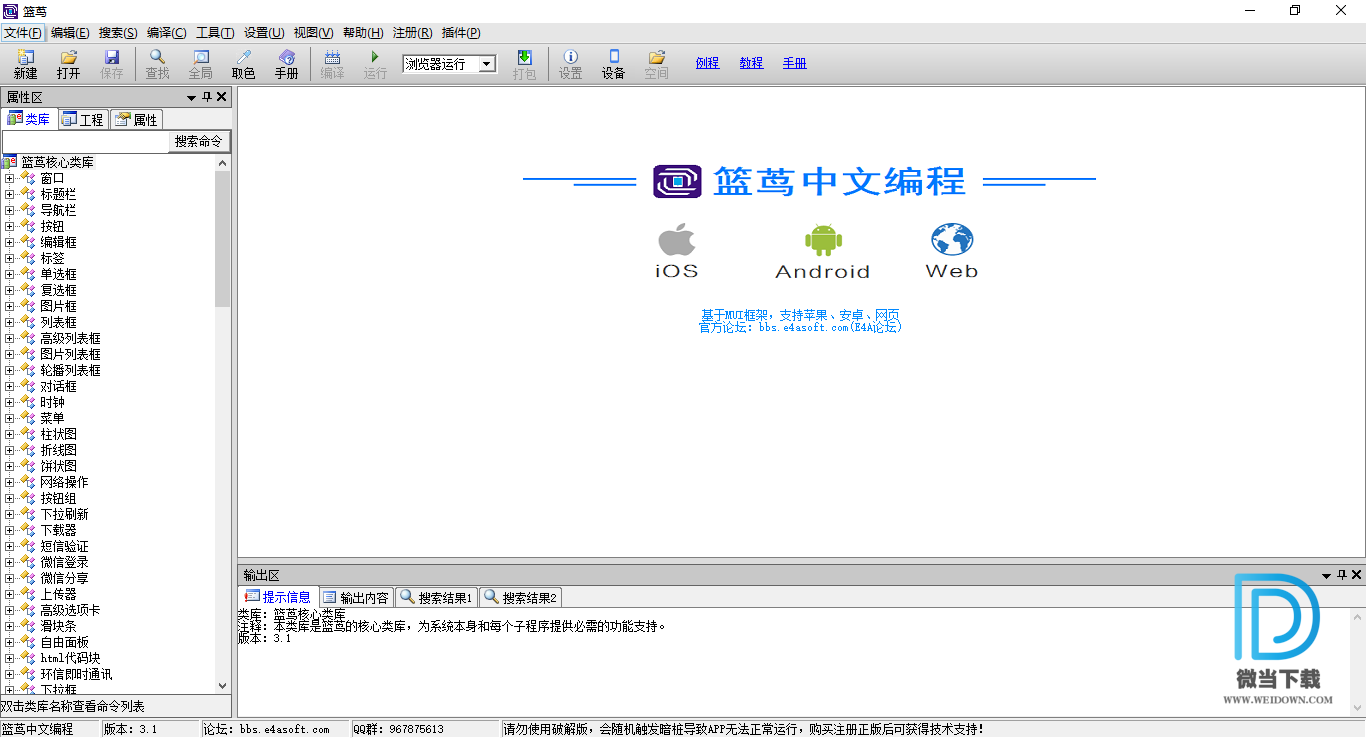Open the 教程 link
The image size is (1366, 738).
click(x=751, y=63)
